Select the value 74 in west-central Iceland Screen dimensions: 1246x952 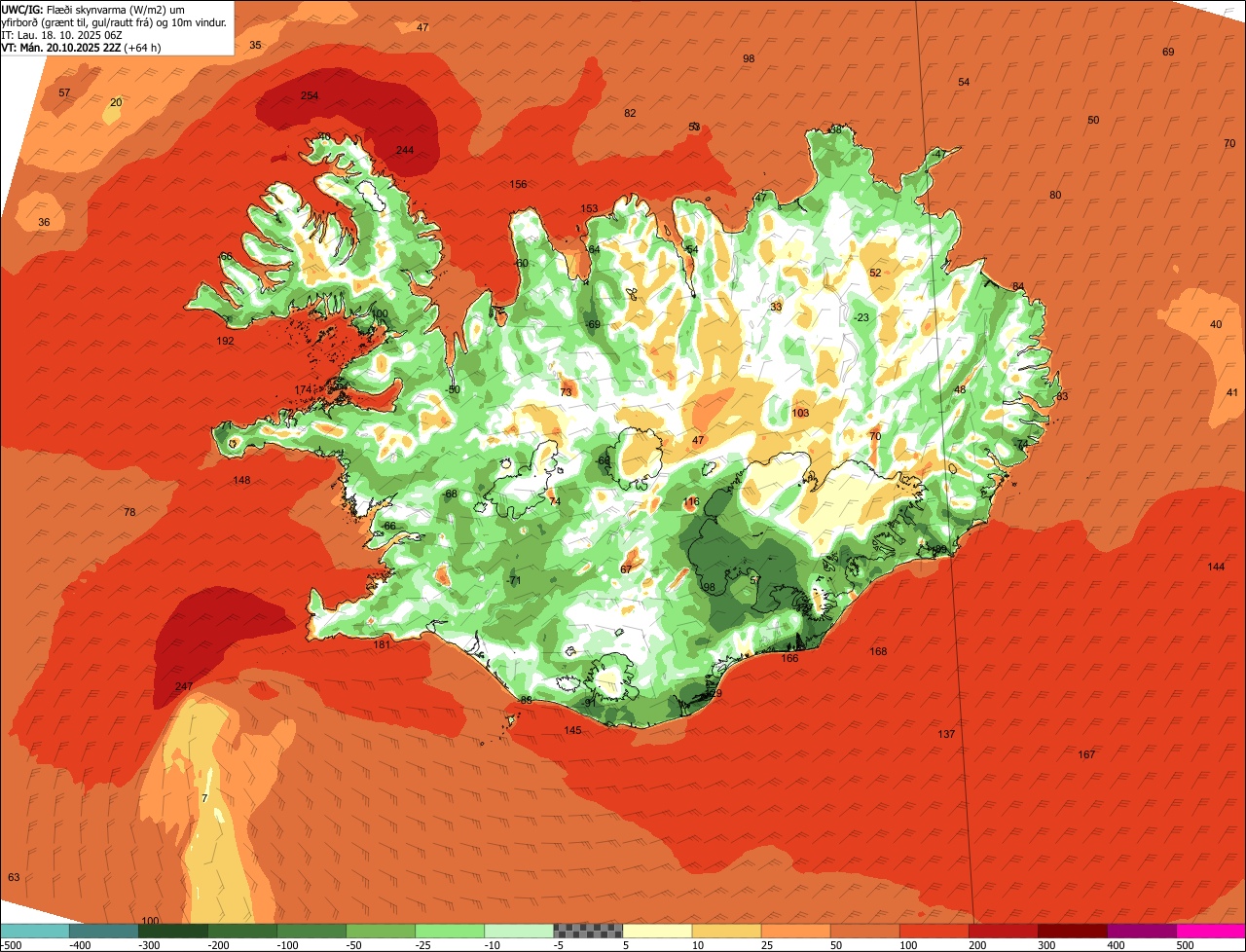(555, 501)
